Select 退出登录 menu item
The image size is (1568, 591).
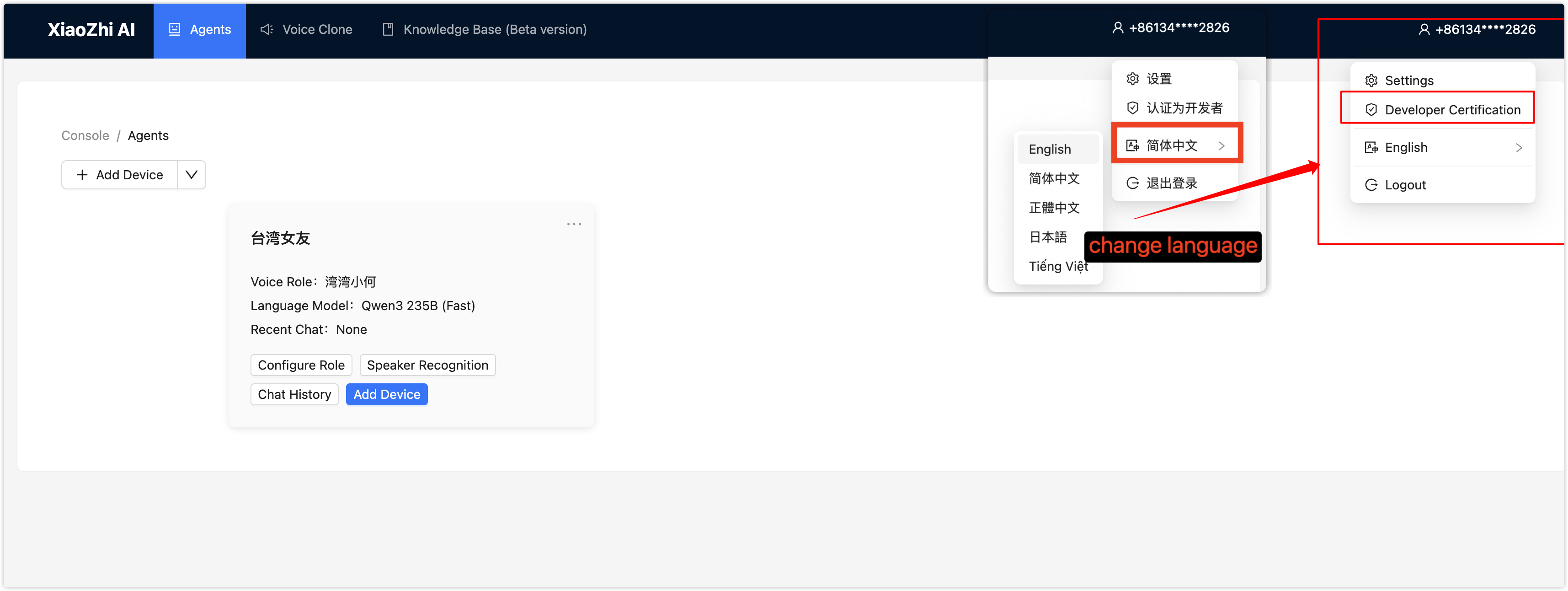tap(1174, 183)
